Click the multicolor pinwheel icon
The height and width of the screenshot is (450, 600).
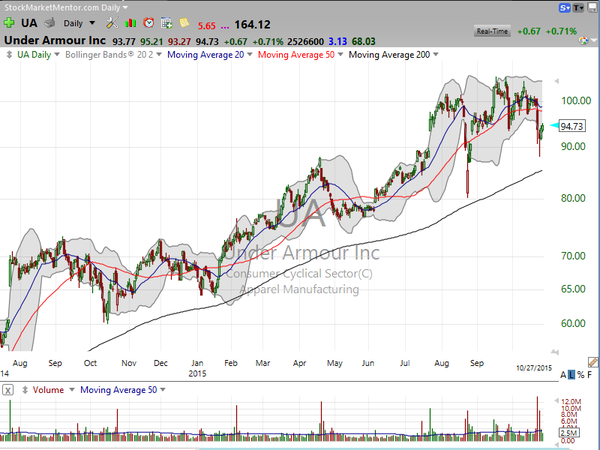(x=584, y=40)
